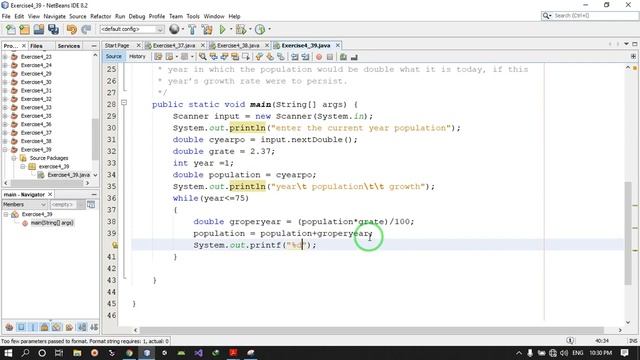This screenshot has width=640, height=360.
Task: Click the Undo toolbar icon
Action: (71, 29)
